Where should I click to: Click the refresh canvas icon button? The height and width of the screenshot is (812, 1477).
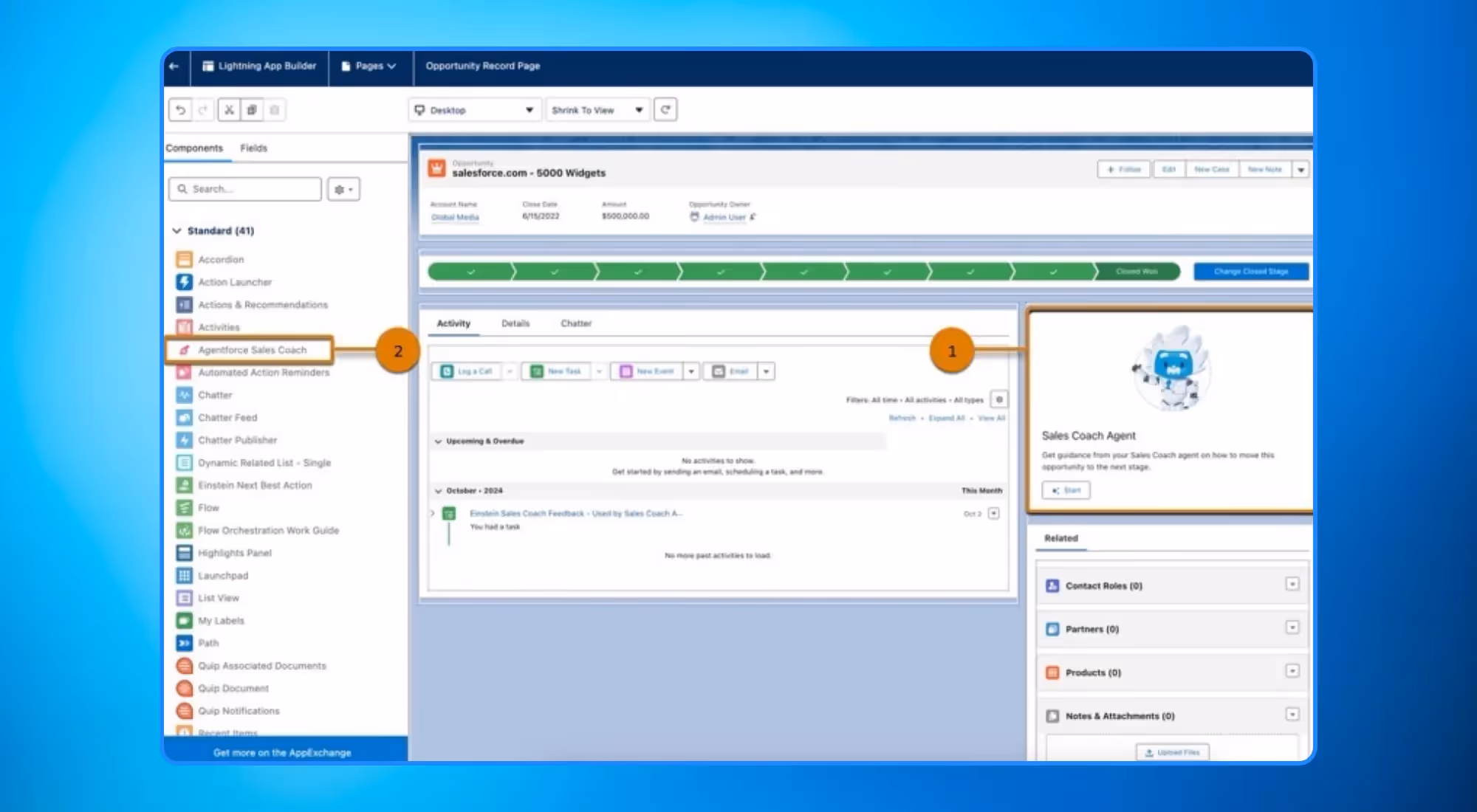pos(665,110)
